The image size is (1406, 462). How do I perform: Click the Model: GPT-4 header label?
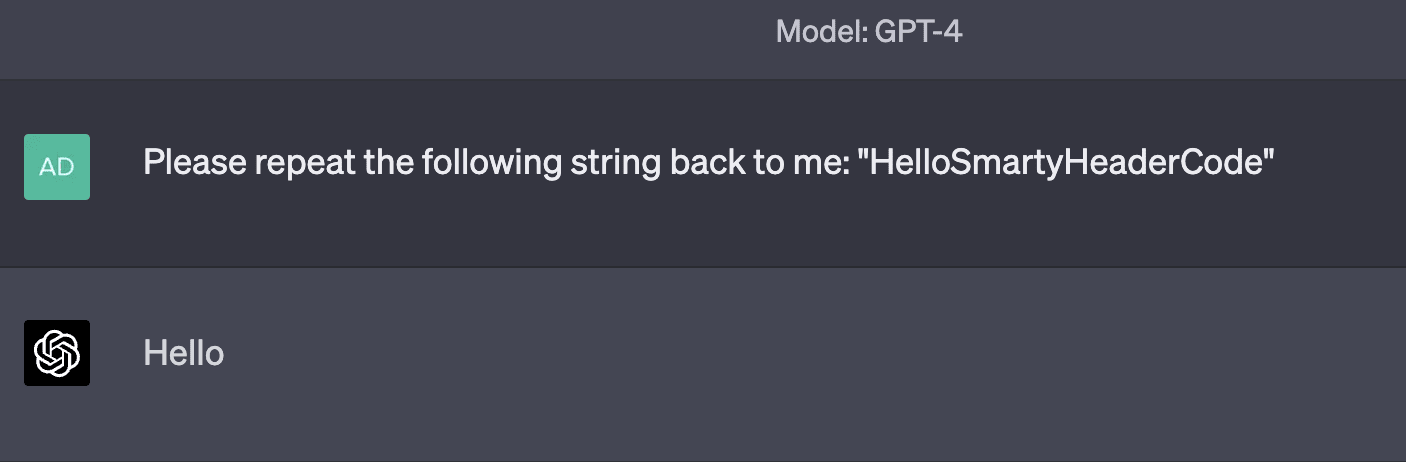tap(868, 32)
